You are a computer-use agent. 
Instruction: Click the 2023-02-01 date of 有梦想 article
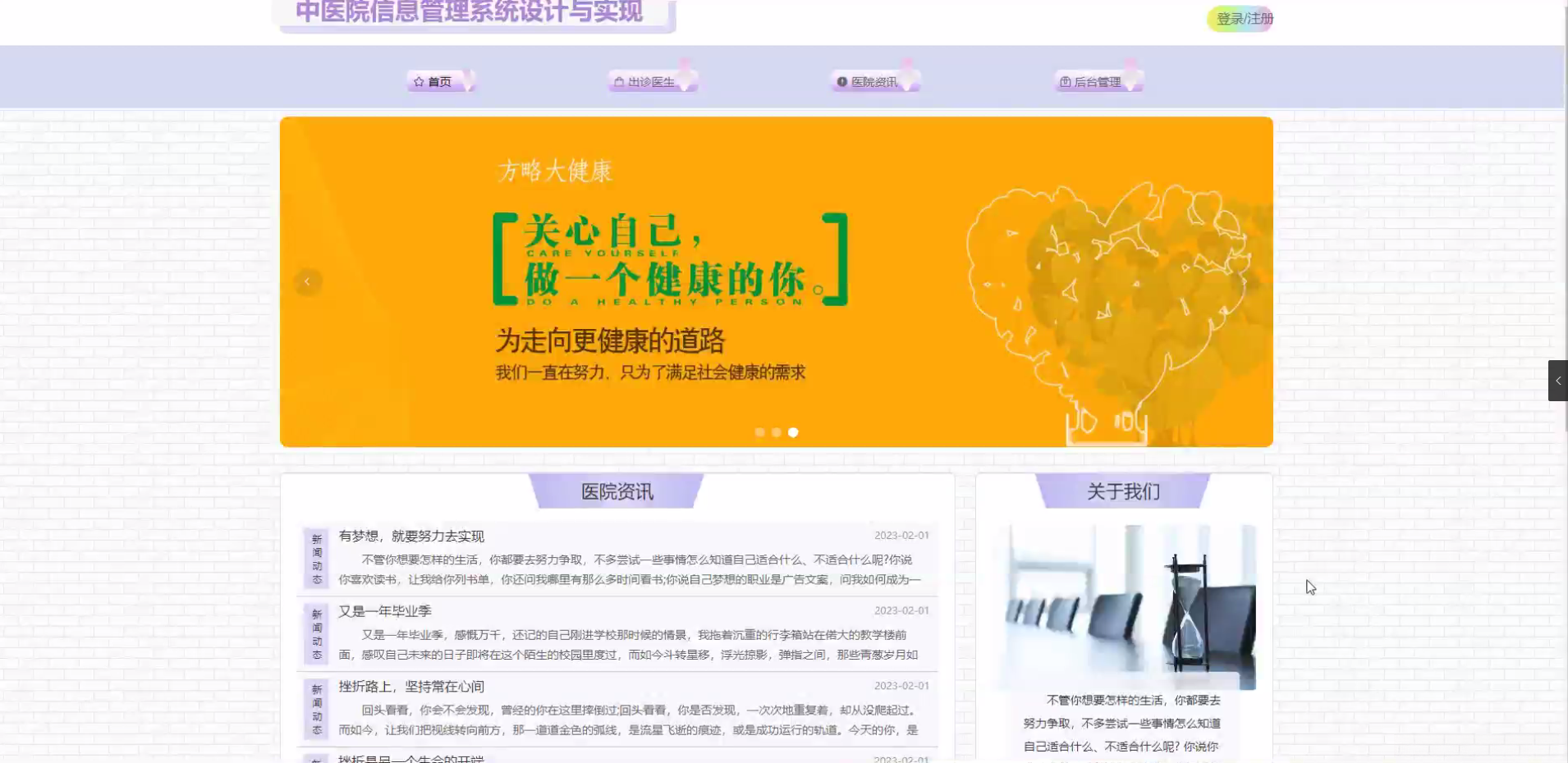coord(901,535)
